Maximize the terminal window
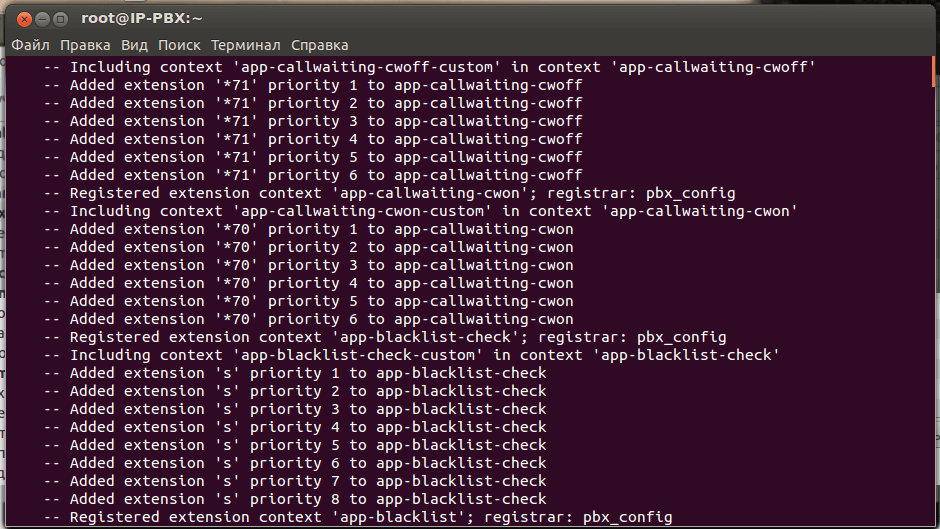 [x=61, y=19]
